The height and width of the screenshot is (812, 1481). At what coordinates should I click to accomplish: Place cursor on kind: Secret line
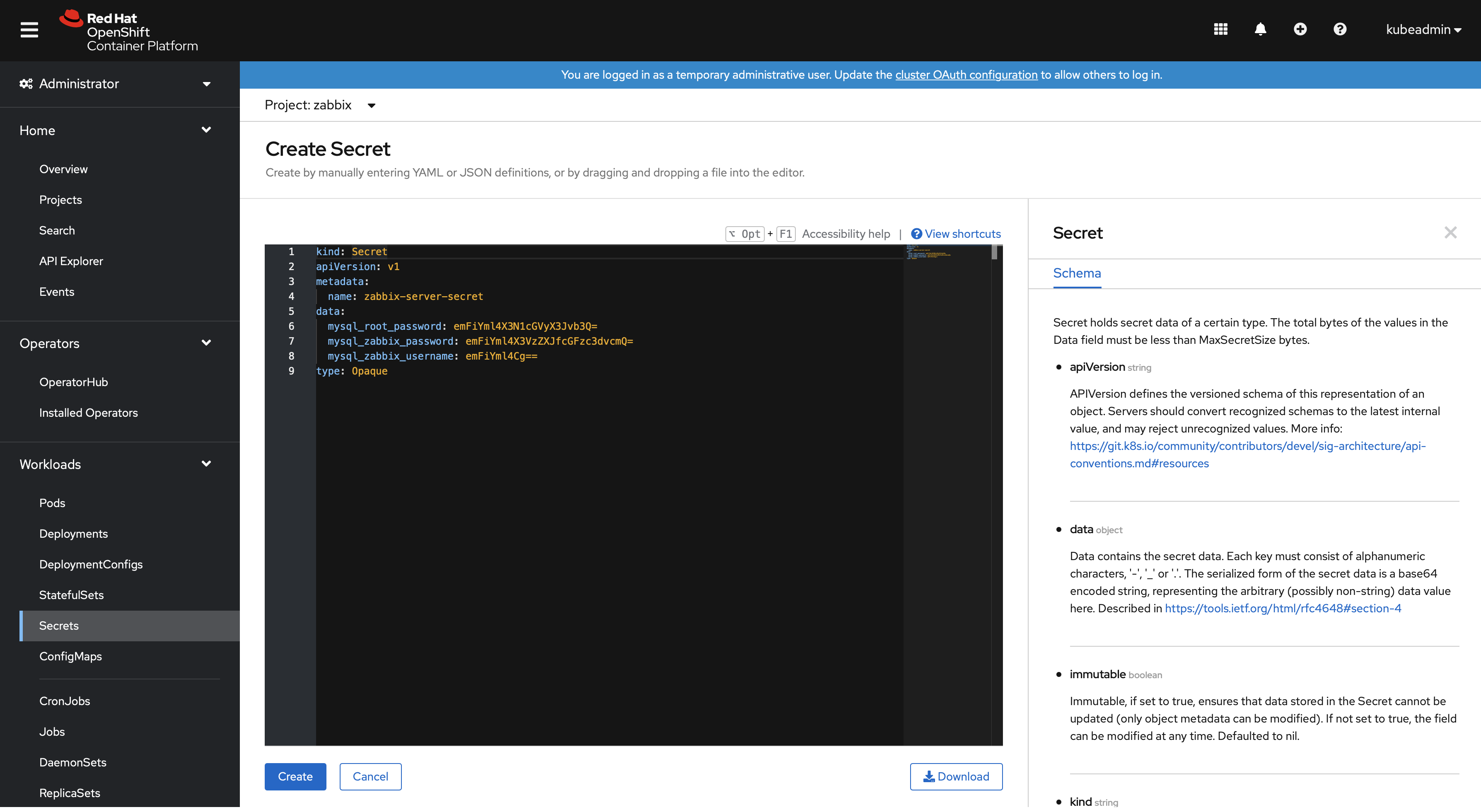(x=351, y=252)
